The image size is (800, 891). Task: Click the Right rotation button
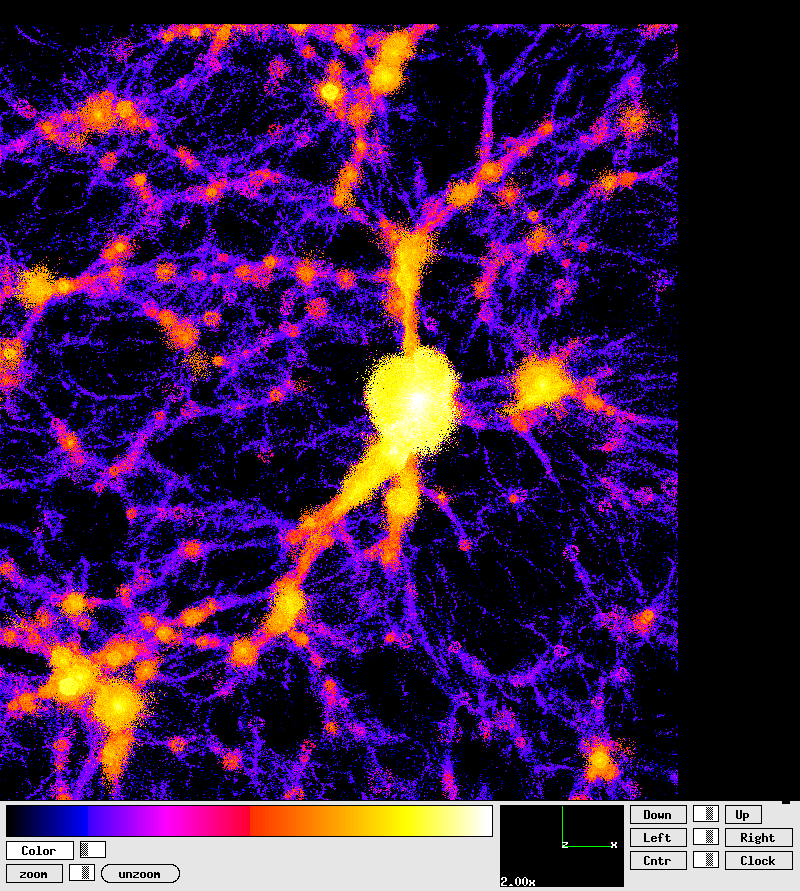pos(759,838)
